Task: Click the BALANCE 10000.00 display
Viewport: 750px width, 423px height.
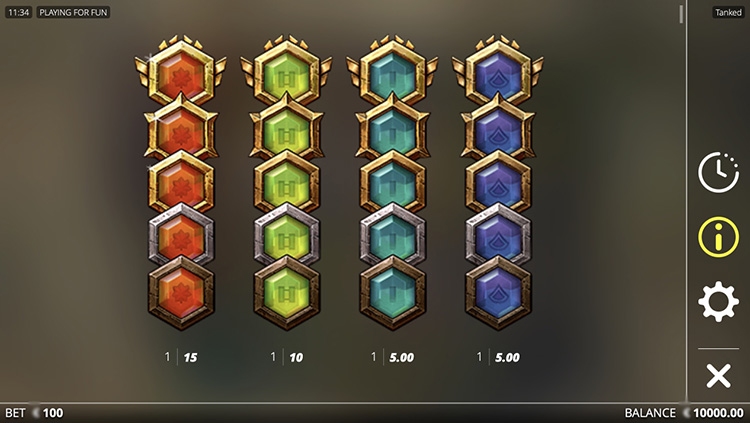Action: (x=684, y=413)
